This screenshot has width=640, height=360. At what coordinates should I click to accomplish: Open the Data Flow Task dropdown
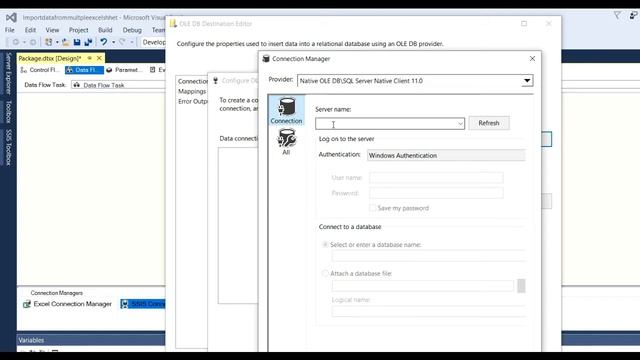(x=118, y=85)
